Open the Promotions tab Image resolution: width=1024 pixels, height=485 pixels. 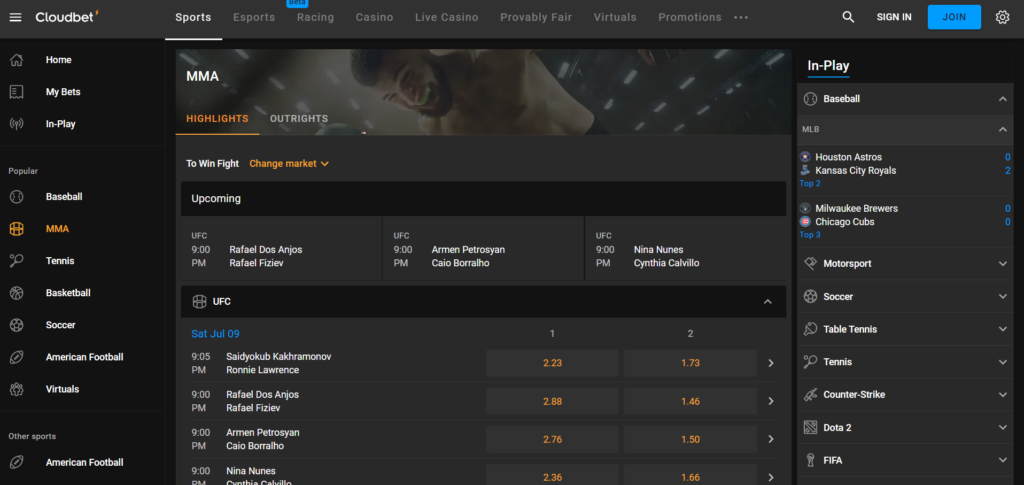690,18
